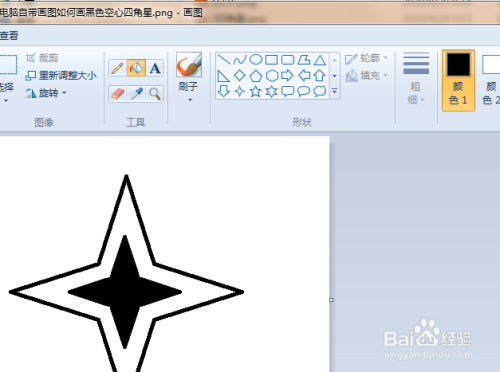
Task: Click the dashed selection rectangle tool
Action: click(x=8, y=65)
